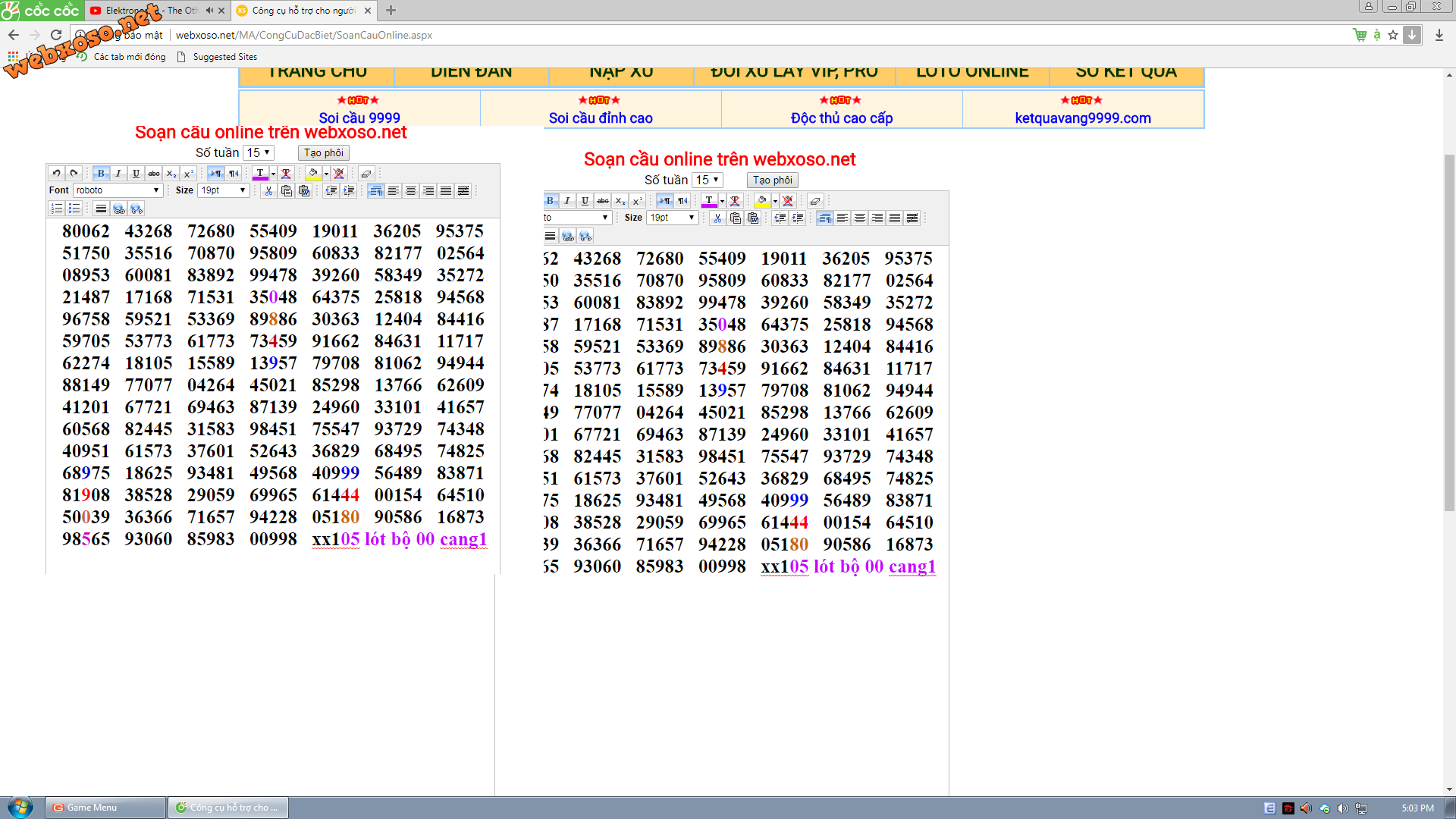Undo in the left editor toolbar
Screen dimensions: 1456x819
57,174
